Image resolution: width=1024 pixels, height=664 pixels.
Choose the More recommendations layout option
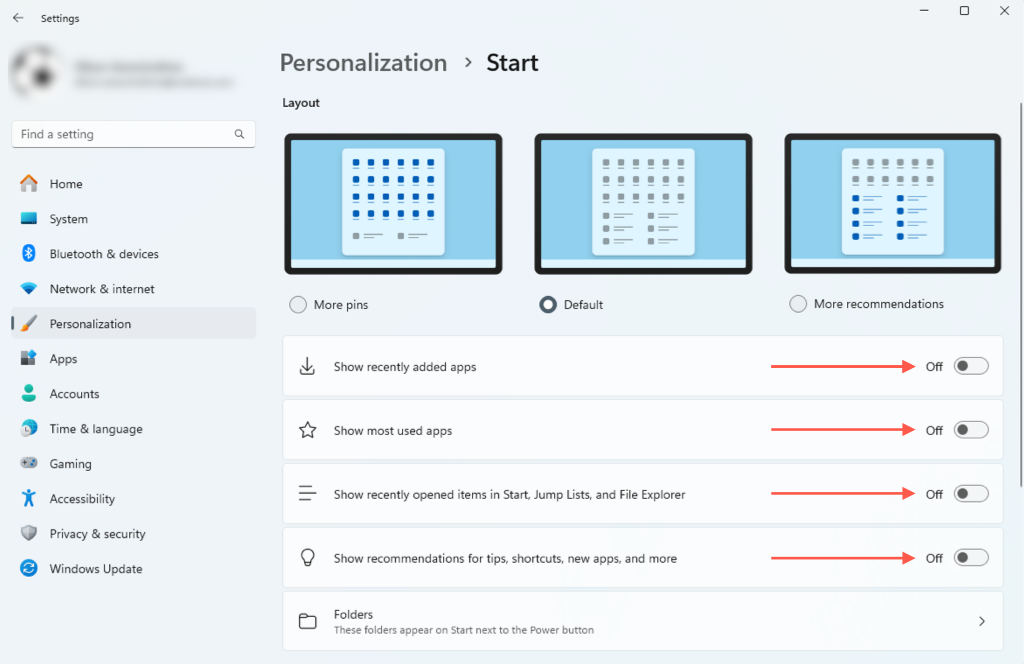click(x=798, y=304)
